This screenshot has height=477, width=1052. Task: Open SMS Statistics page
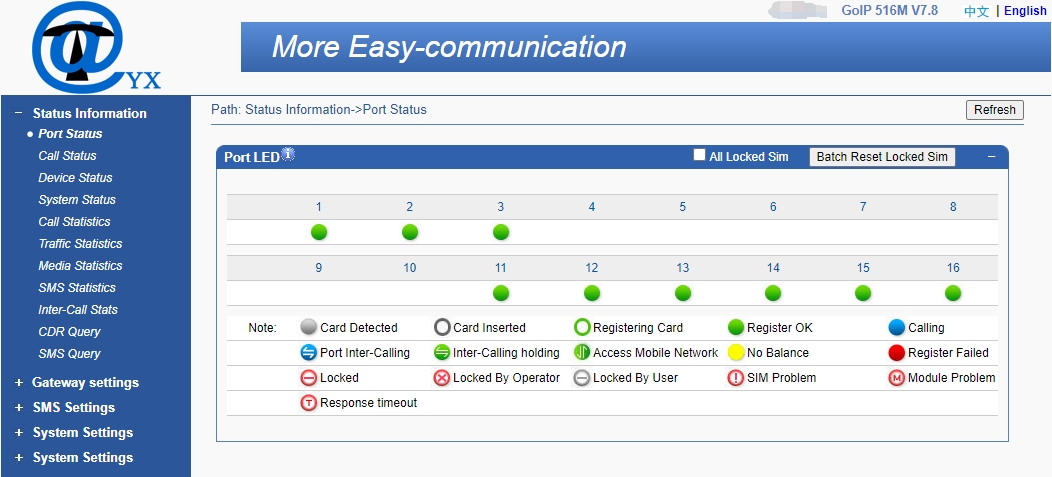tap(77, 288)
